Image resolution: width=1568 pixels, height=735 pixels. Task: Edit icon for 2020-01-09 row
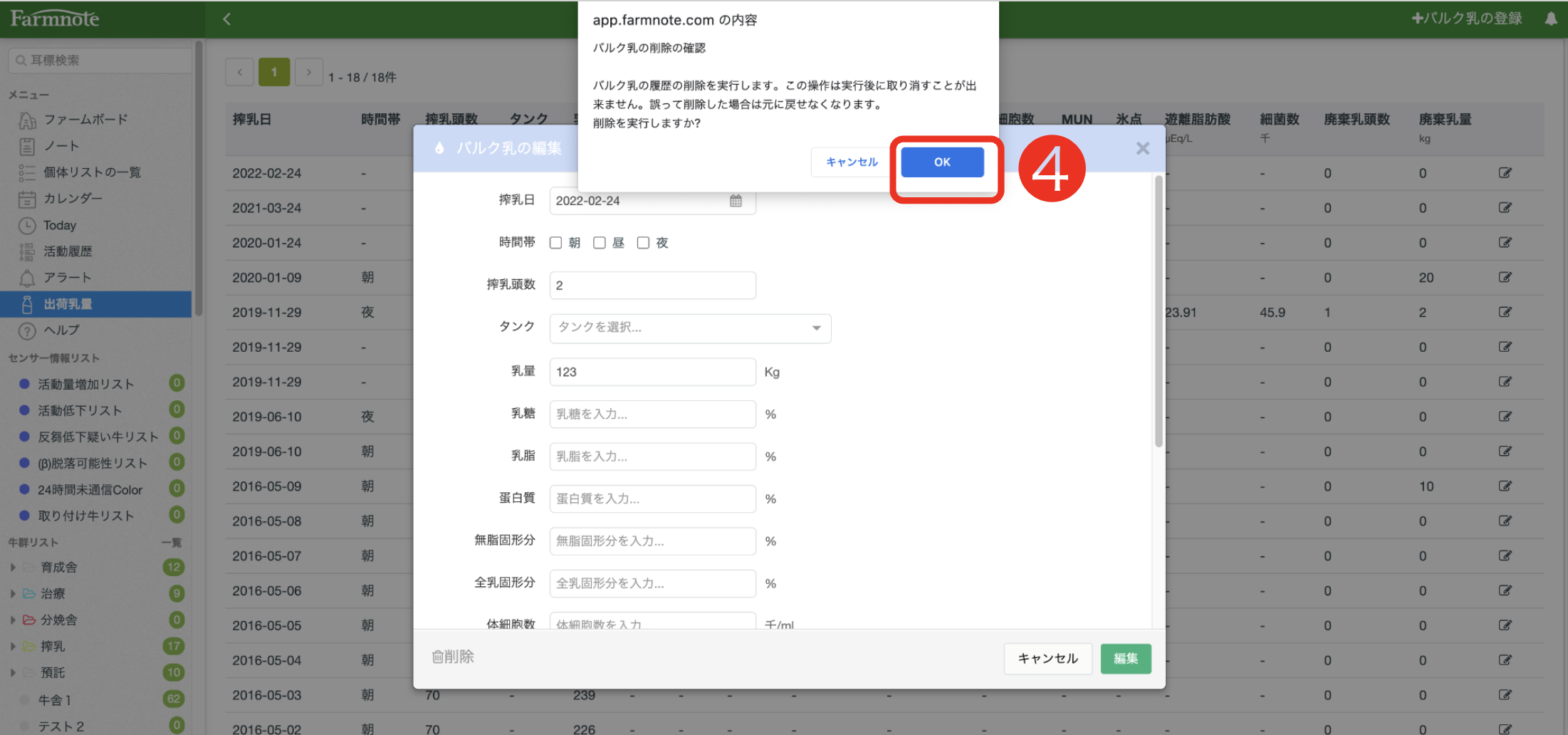pyautogui.click(x=1505, y=278)
